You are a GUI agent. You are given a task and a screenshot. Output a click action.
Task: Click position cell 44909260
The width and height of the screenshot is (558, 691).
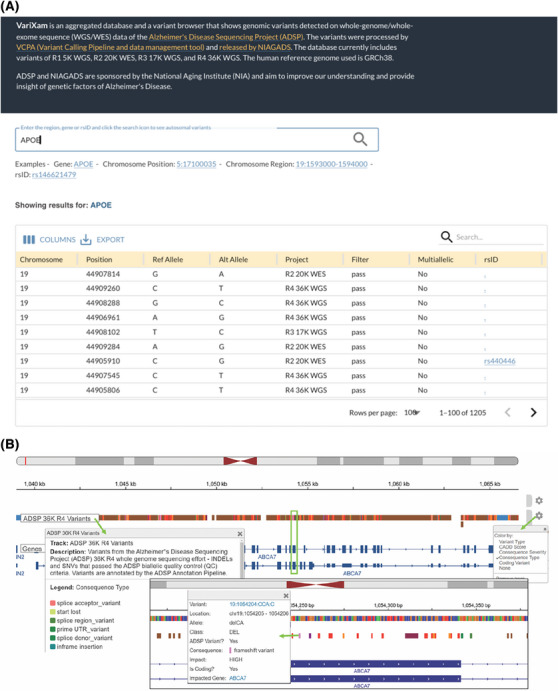(103, 288)
